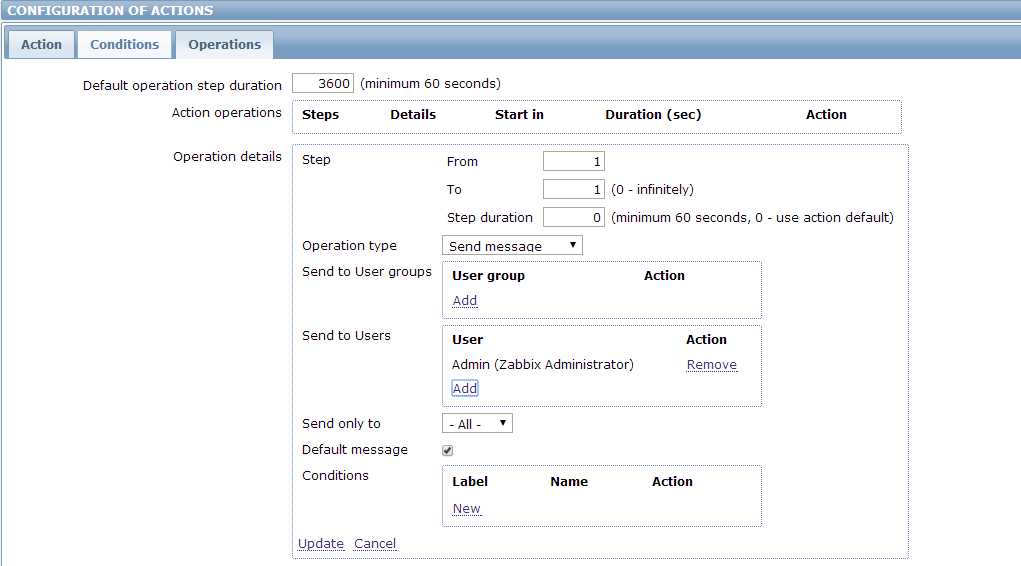
Task: Click the (0 - infinitely) hint text
Action: click(x=652, y=190)
